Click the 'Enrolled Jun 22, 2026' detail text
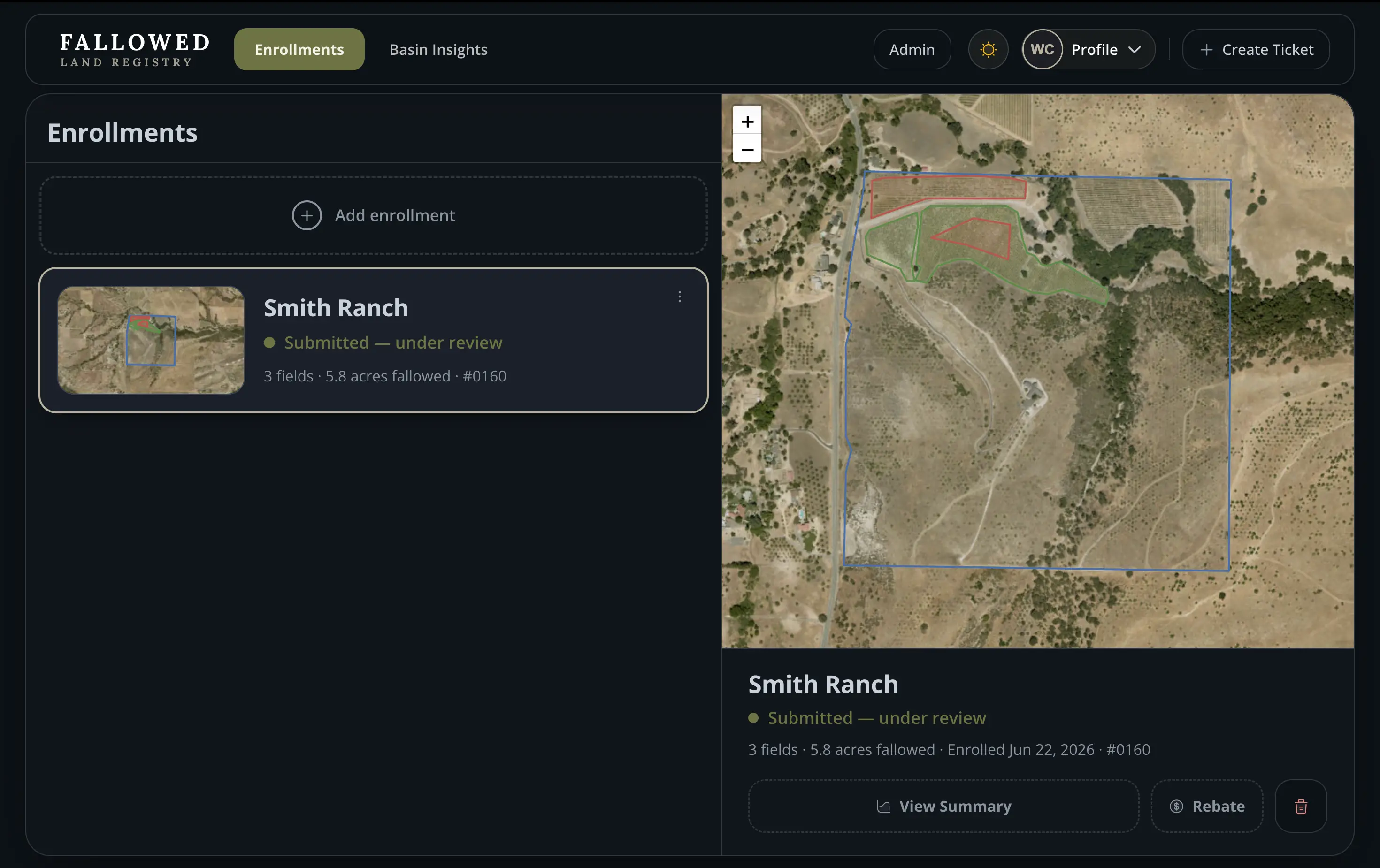 coord(1020,749)
